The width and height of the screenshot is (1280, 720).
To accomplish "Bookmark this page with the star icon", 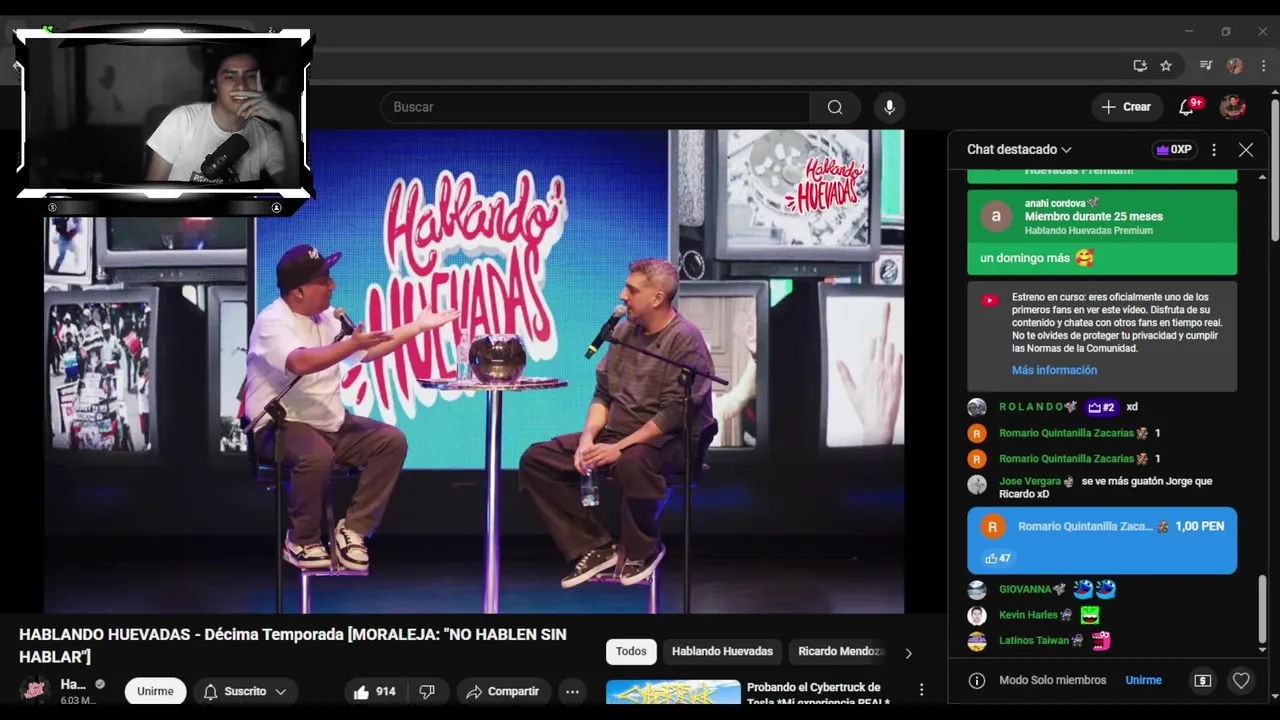I will 1166,66.
